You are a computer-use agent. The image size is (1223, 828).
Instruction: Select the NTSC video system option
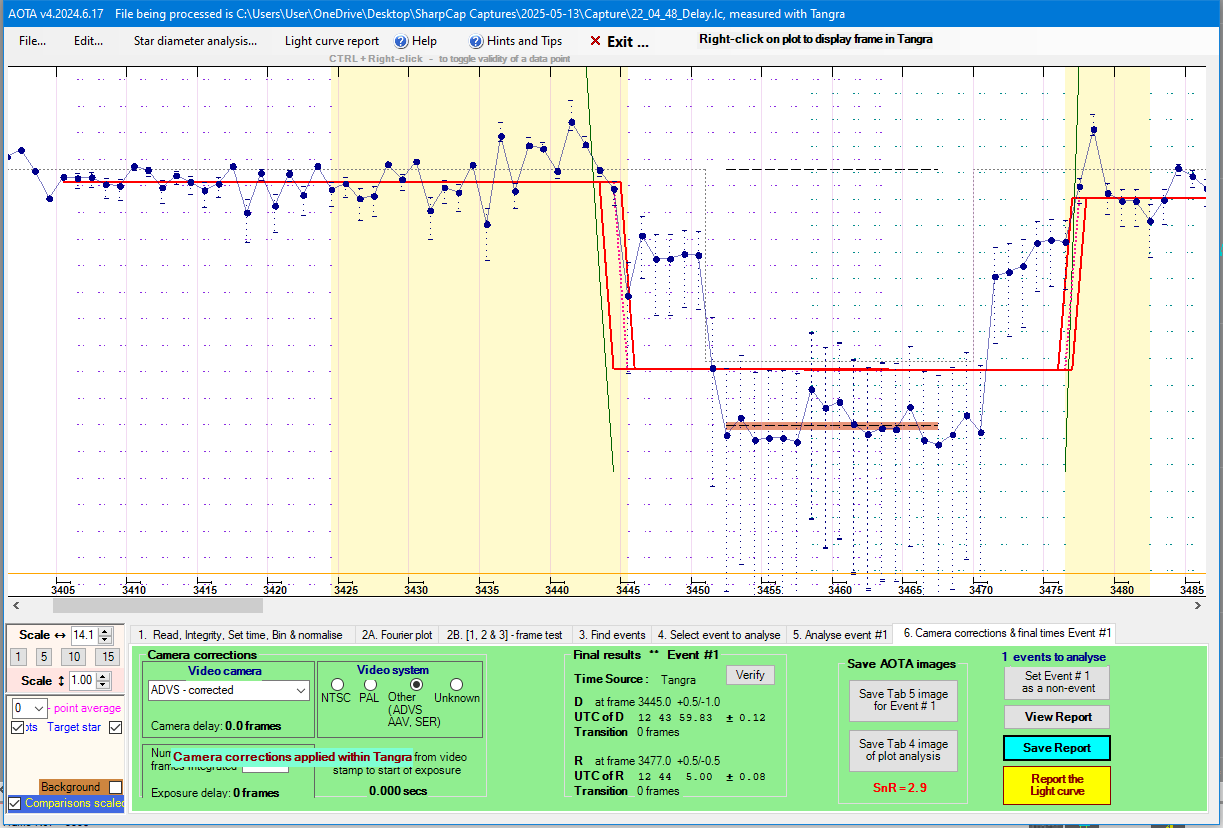pyautogui.click(x=337, y=685)
